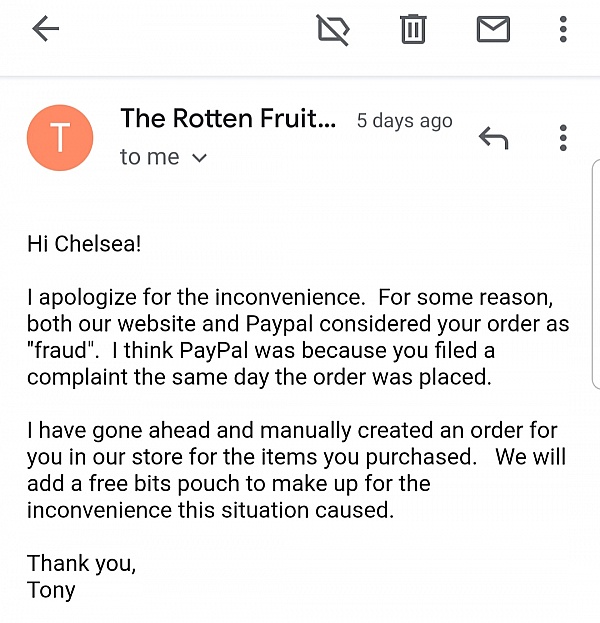Tap the orange "T" sender avatar
Screen dimensions: 600x623
click(x=60, y=138)
